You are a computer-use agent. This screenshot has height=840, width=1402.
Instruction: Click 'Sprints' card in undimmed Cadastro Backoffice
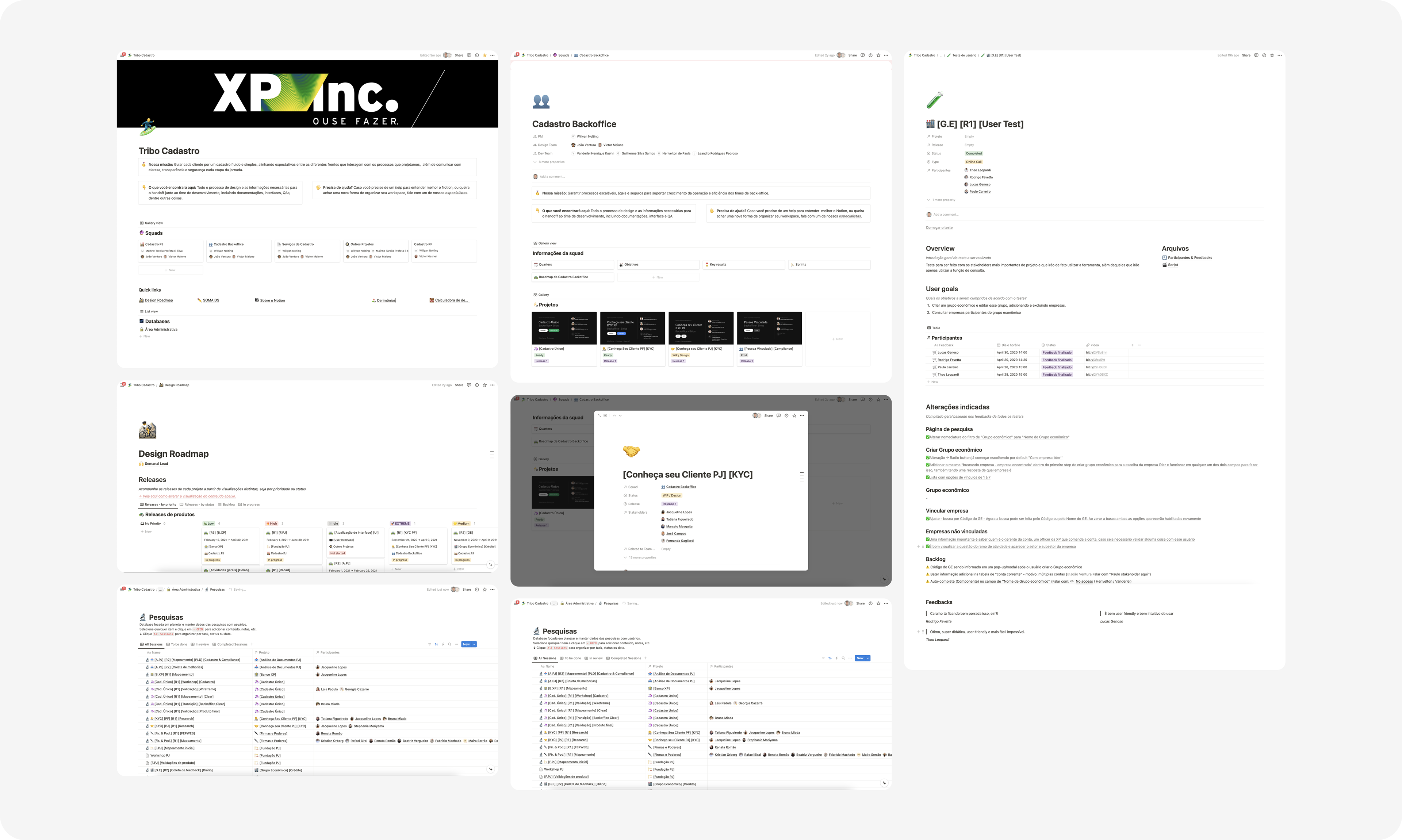tap(829, 264)
